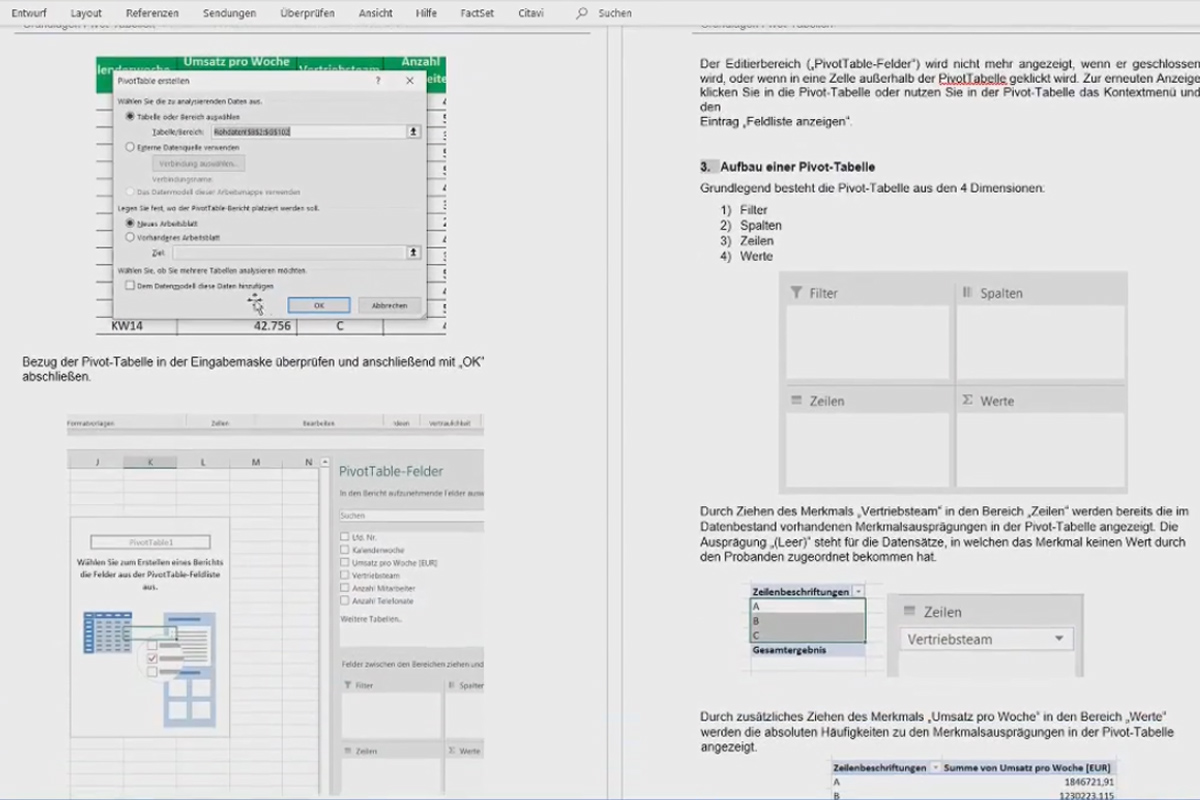Tick the 'Lfd. Nr.' field checkbox

click(x=345, y=537)
